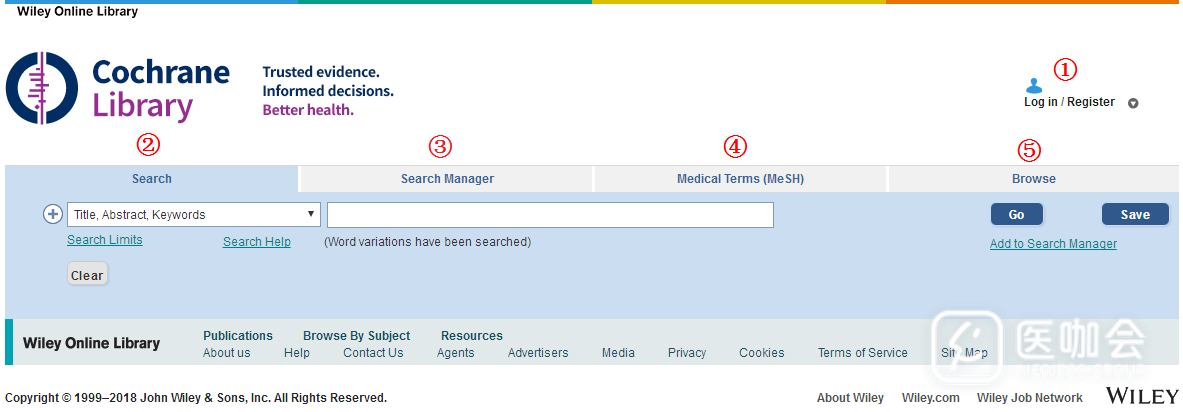Image resolution: width=1183 pixels, height=412 pixels.
Task: Click the Cochrane Library logo
Action: point(118,88)
